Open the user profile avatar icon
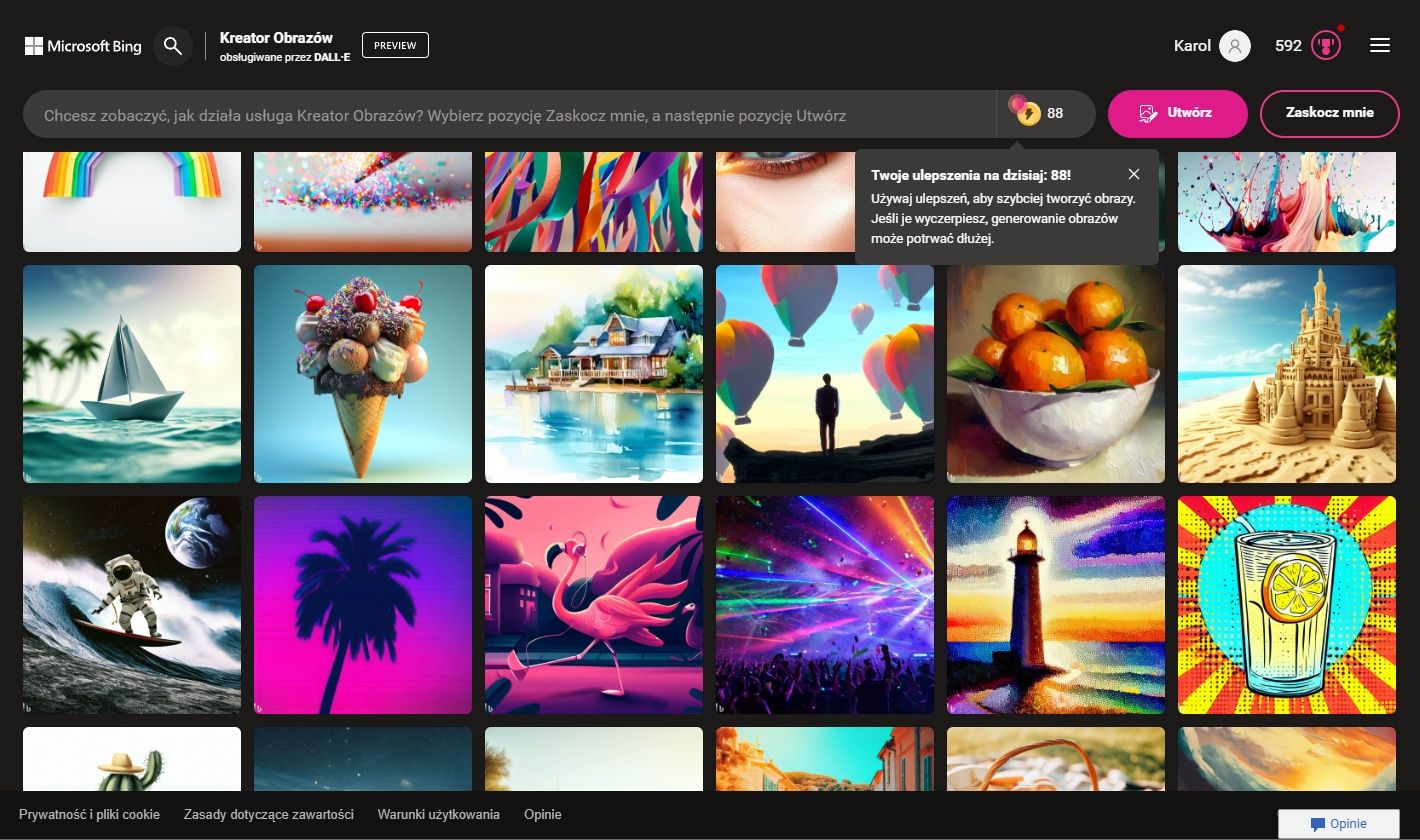This screenshot has height=840, width=1420. tap(1235, 46)
